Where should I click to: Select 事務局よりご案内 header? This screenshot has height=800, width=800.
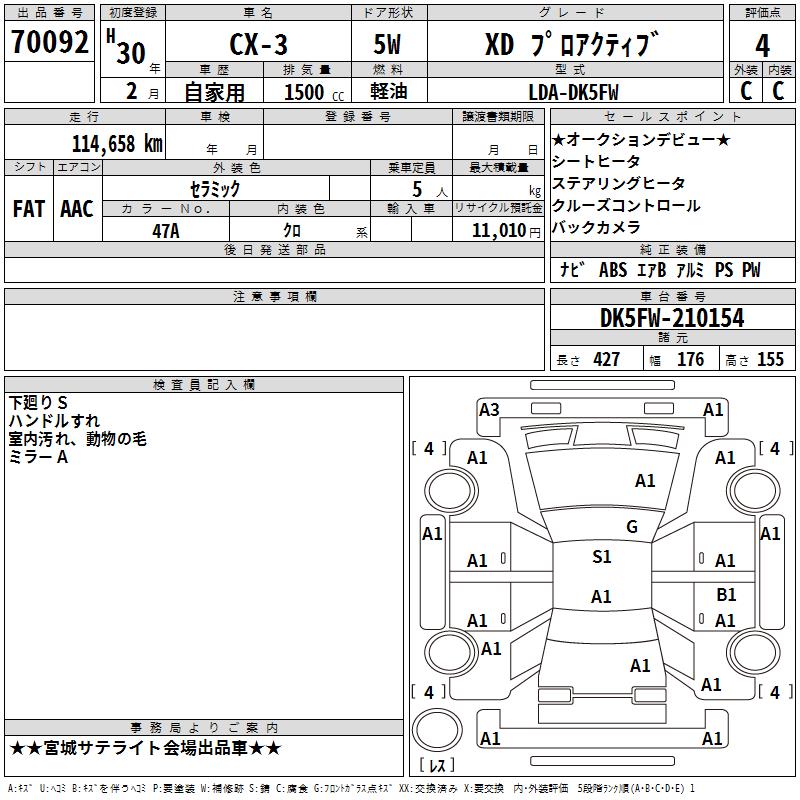[204, 728]
